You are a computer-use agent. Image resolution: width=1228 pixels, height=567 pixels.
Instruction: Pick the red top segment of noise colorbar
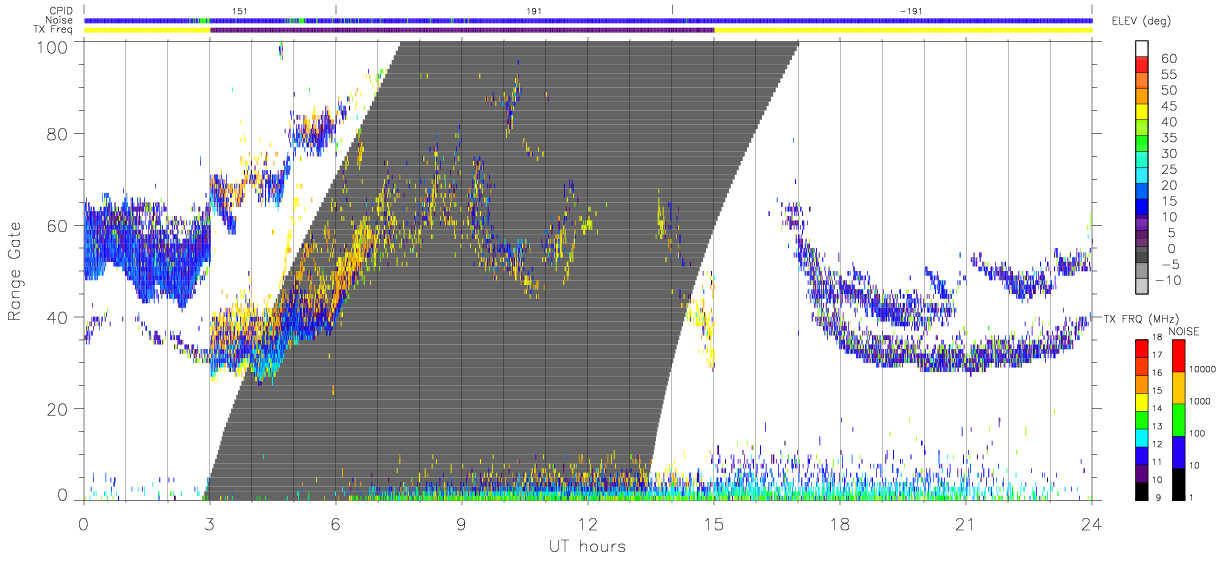[1179, 356]
